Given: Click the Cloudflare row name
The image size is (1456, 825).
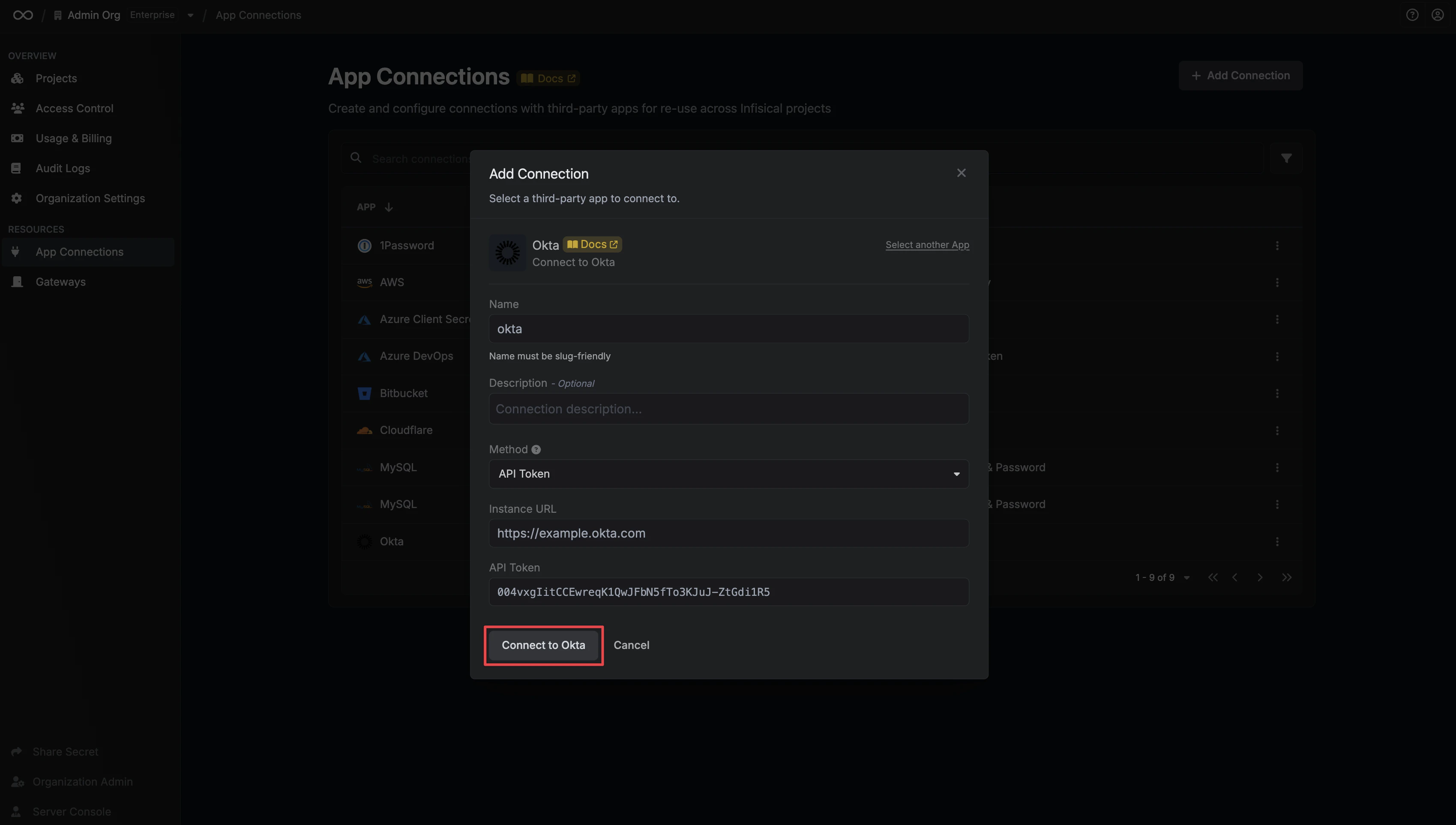Looking at the screenshot, I should [x=406, y=430].
